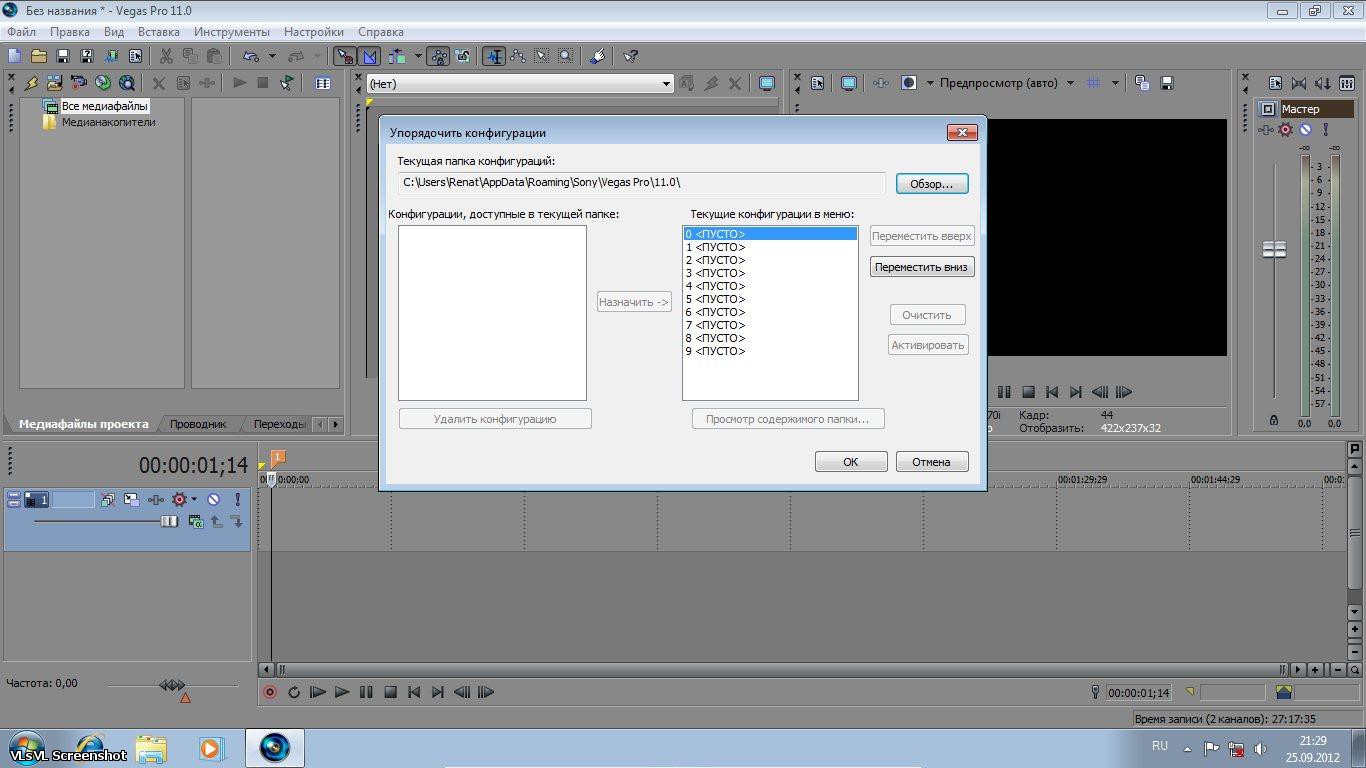
Task: Open the Инструменты menu
Action: (x=231, y=32)
